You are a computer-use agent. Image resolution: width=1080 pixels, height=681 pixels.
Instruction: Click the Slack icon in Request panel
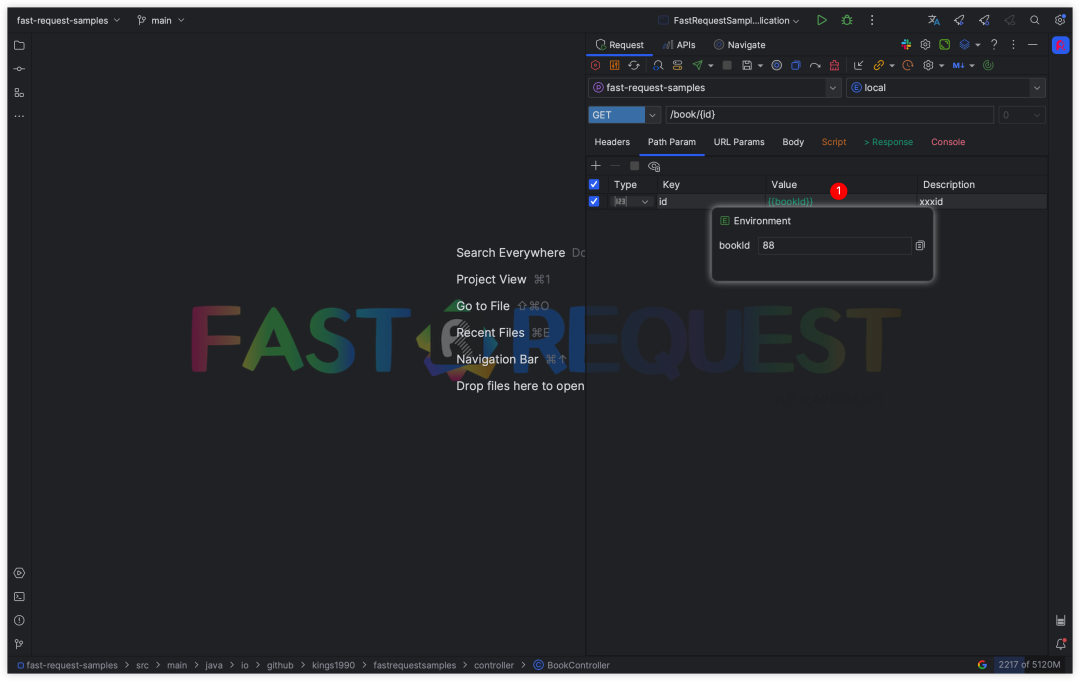pos(906,45)
